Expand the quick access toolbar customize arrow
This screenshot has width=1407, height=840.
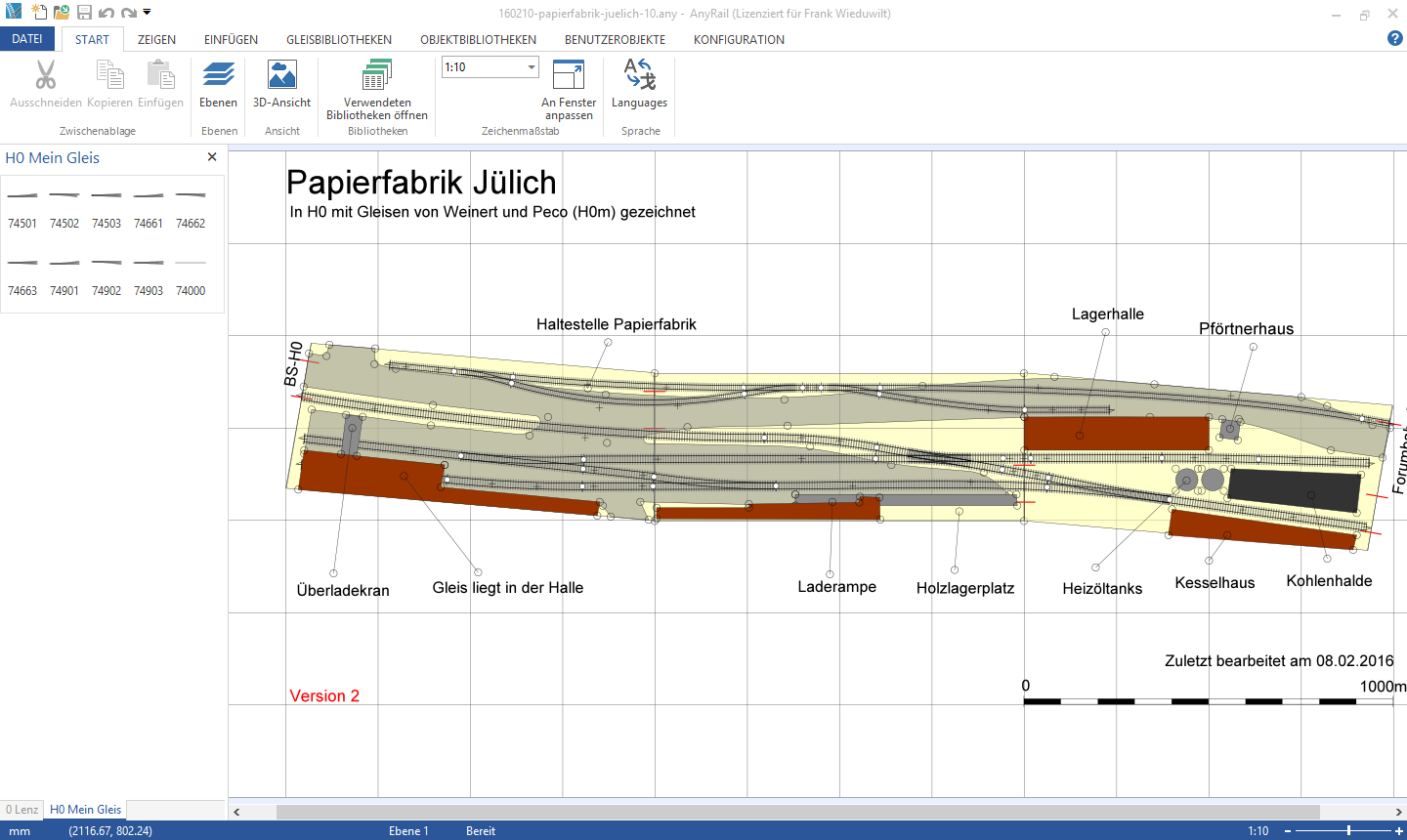148,13
